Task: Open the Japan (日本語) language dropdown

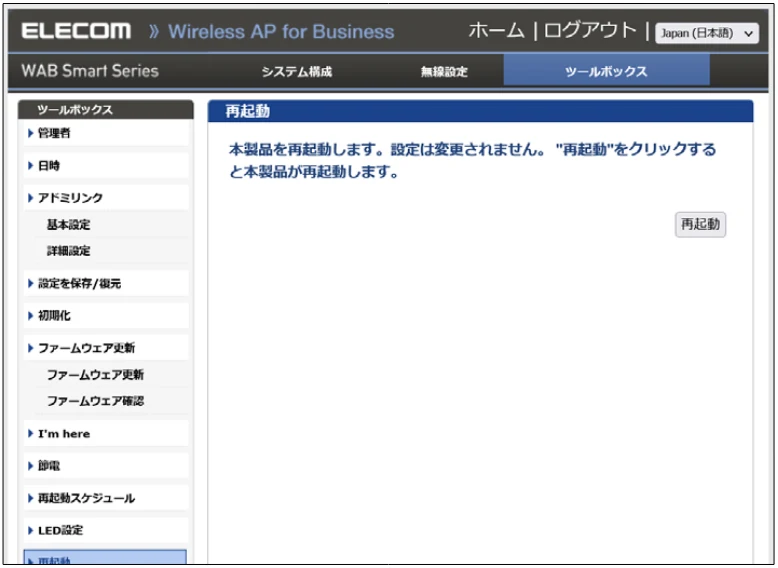Action: (x=707, y=33)
